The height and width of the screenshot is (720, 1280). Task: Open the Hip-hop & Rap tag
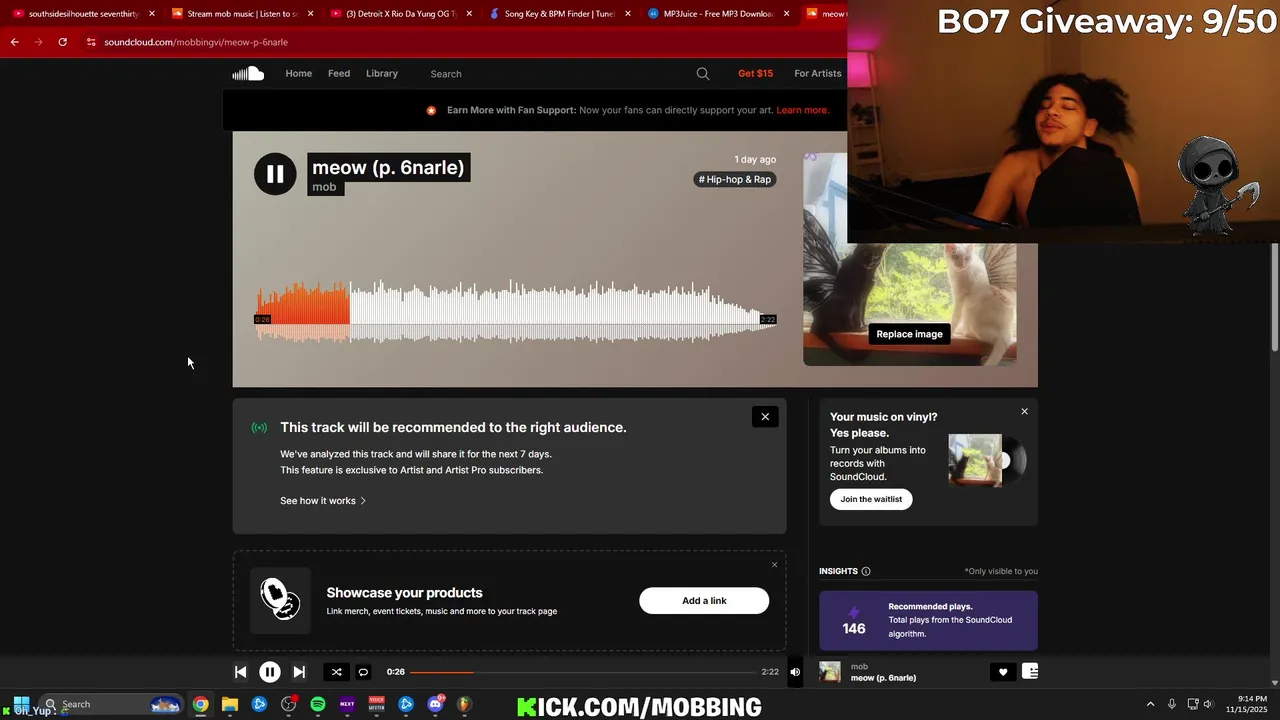[x=735, y=179]
